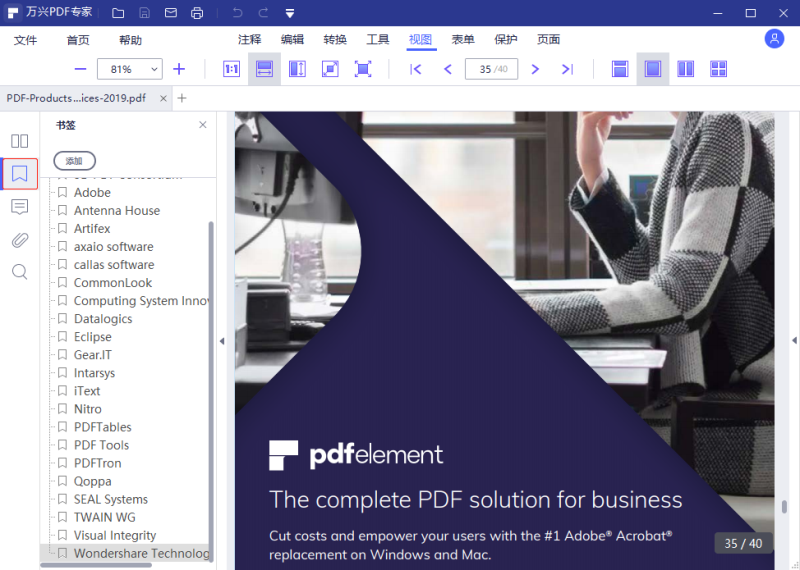Open the Adobe bookmark
Screen dimensions: 800x570
pos(92,192)
